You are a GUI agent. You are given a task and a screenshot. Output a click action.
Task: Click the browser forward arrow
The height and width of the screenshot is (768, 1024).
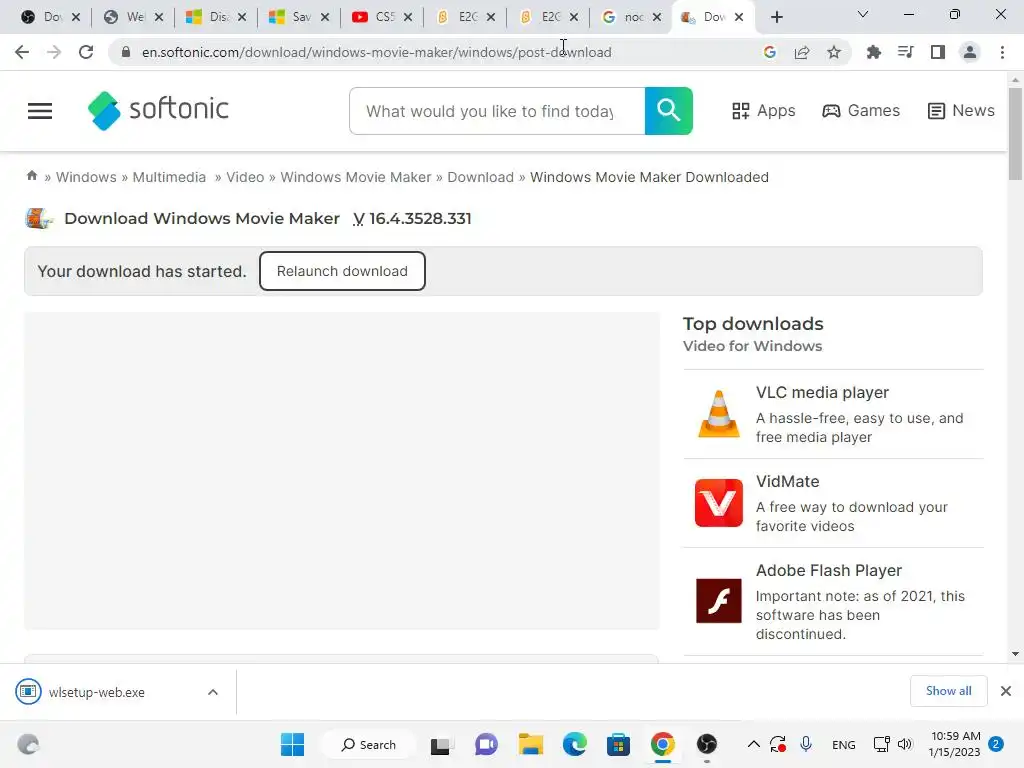[54, 52]
